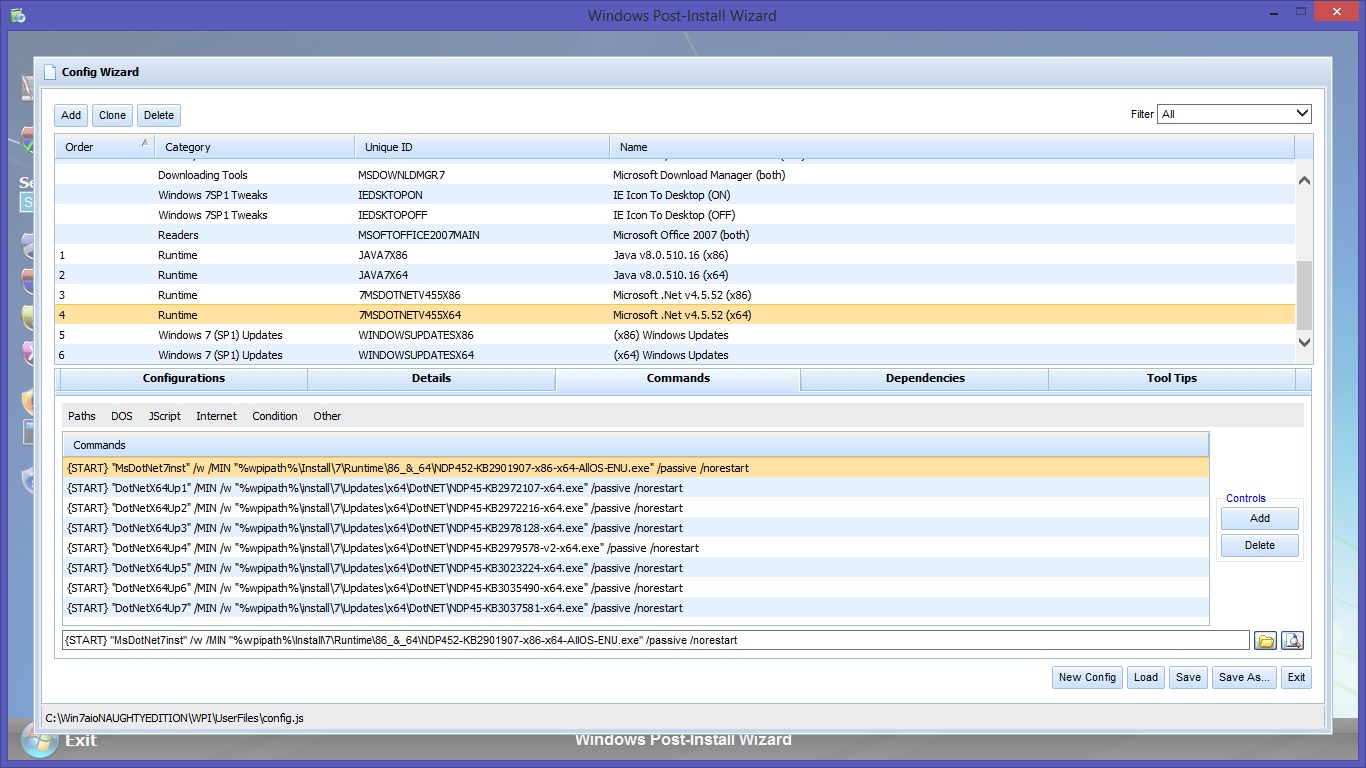The width and height of the screenshot is (1366, 768).
Task: Click the New Config button
Action: 1087,677
